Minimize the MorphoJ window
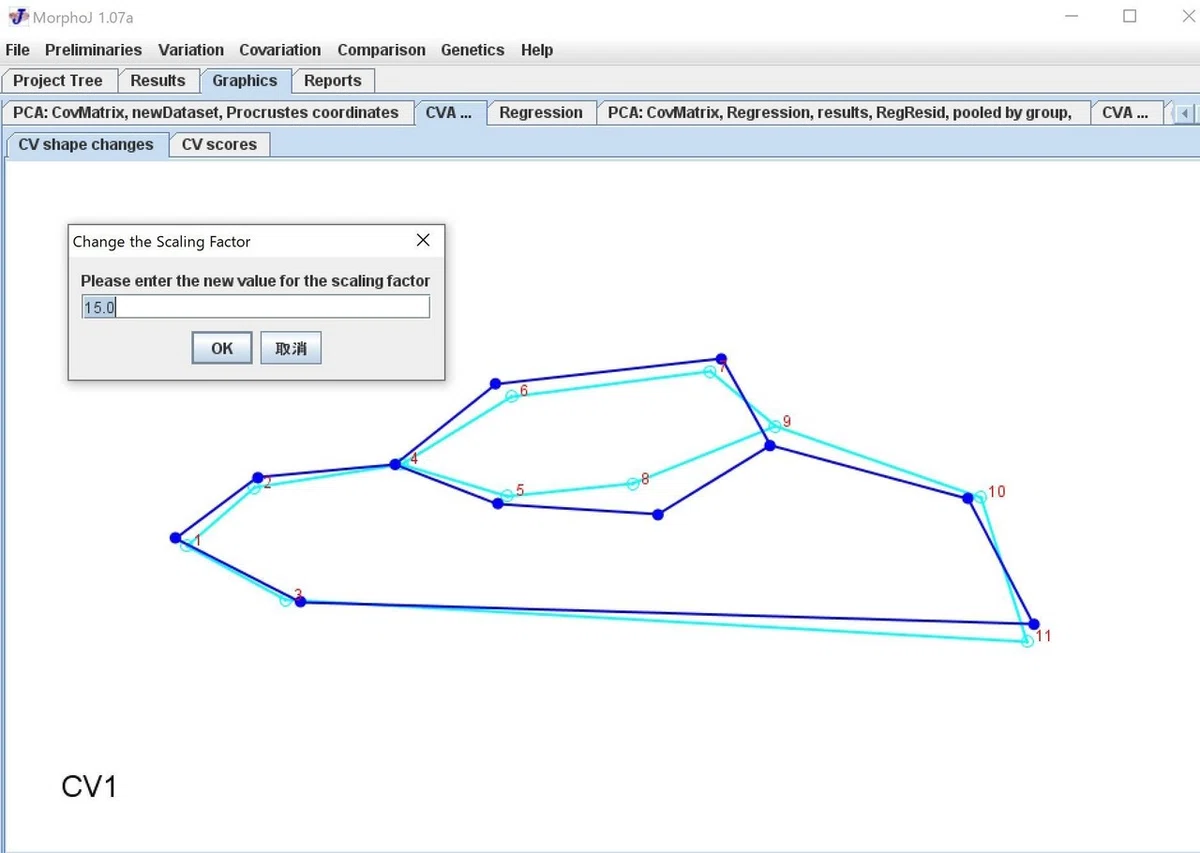Screen dimensions: 1200x853 tap(1073, 16)
